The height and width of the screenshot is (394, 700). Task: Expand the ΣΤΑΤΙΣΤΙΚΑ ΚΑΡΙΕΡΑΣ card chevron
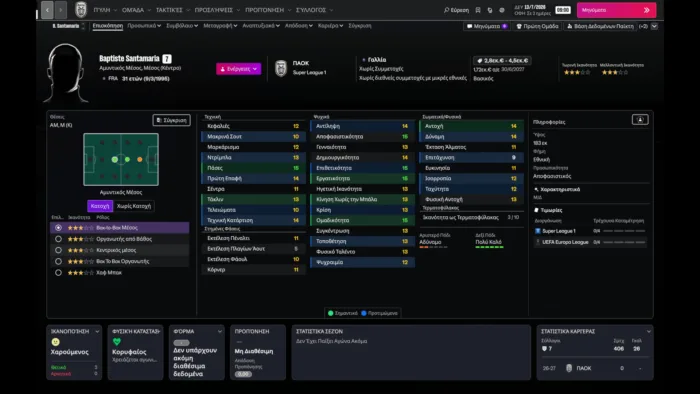(x=648, y=331)
